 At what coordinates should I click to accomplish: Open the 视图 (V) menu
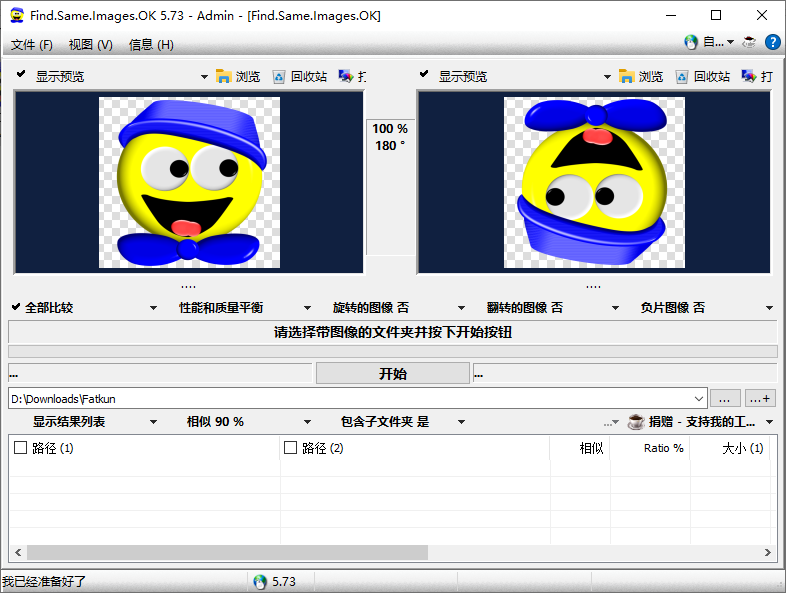91,45
